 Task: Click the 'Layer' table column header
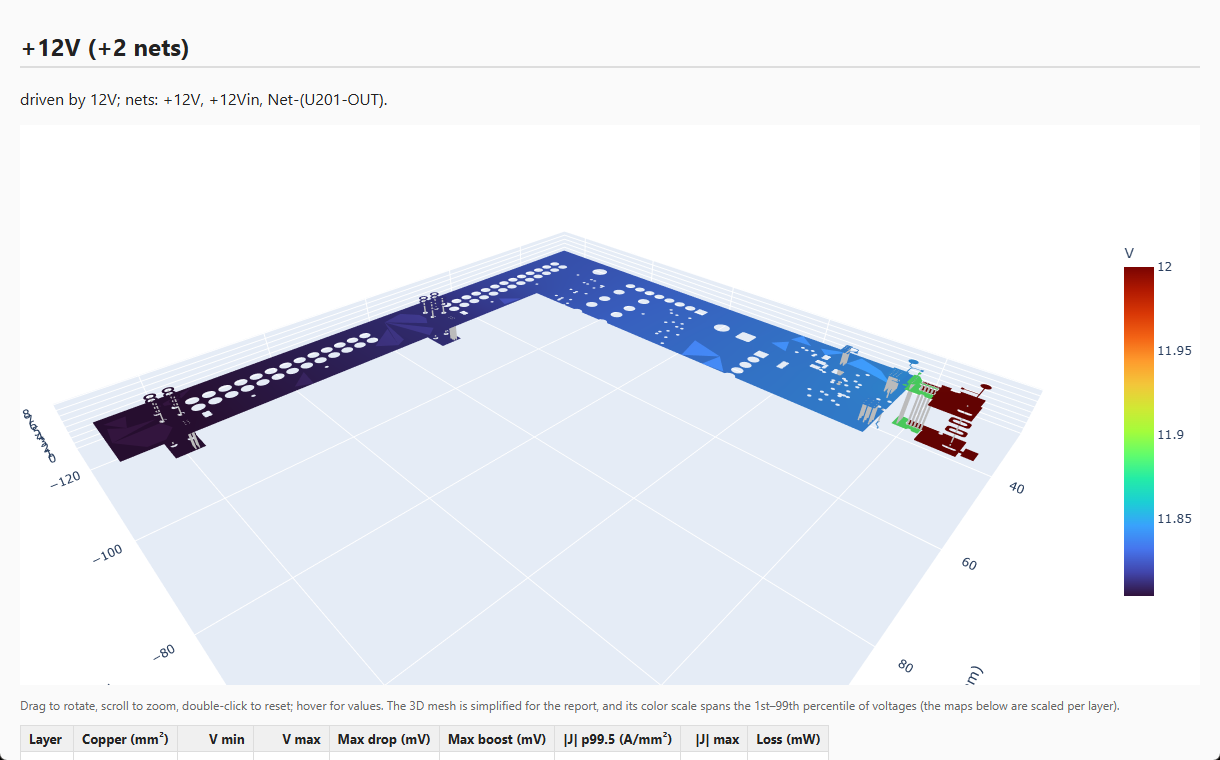click(46, 740)
